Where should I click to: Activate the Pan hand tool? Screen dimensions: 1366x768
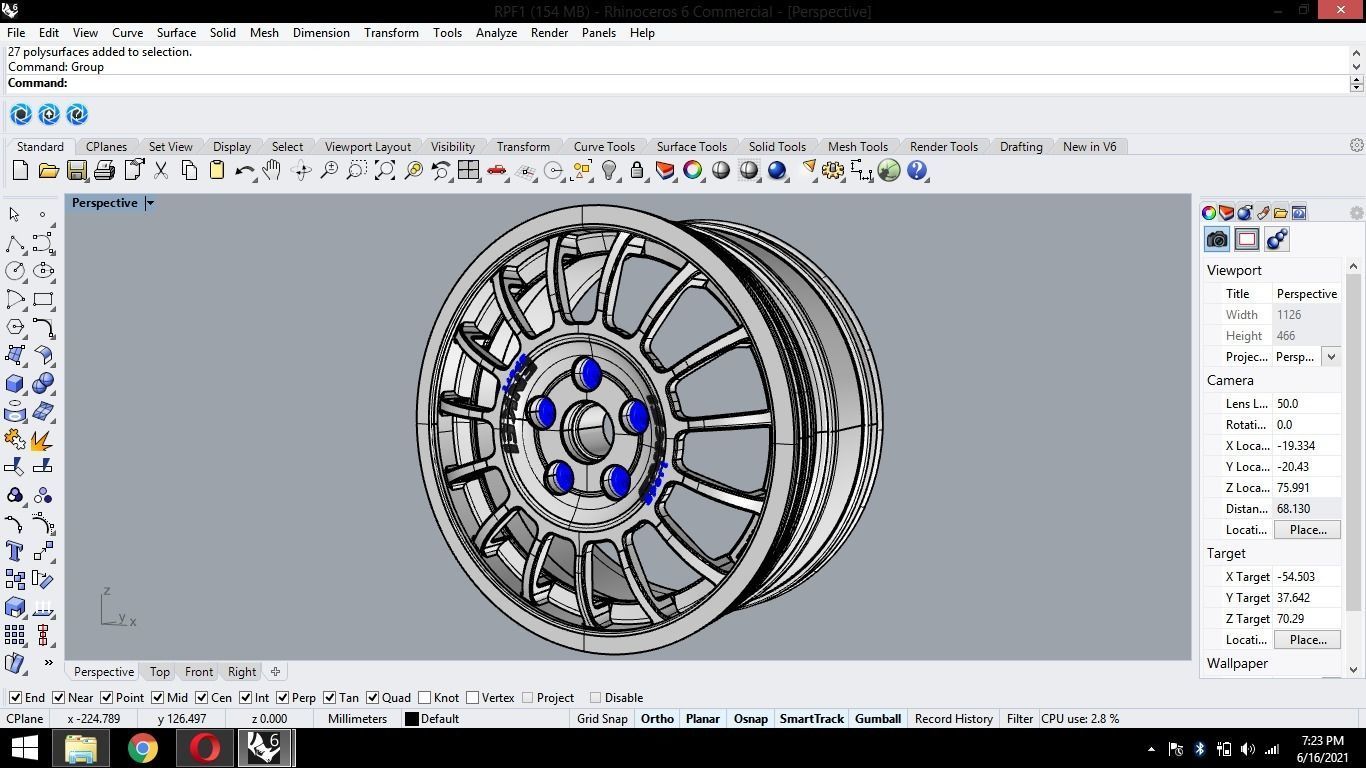[x=272, y=171]
